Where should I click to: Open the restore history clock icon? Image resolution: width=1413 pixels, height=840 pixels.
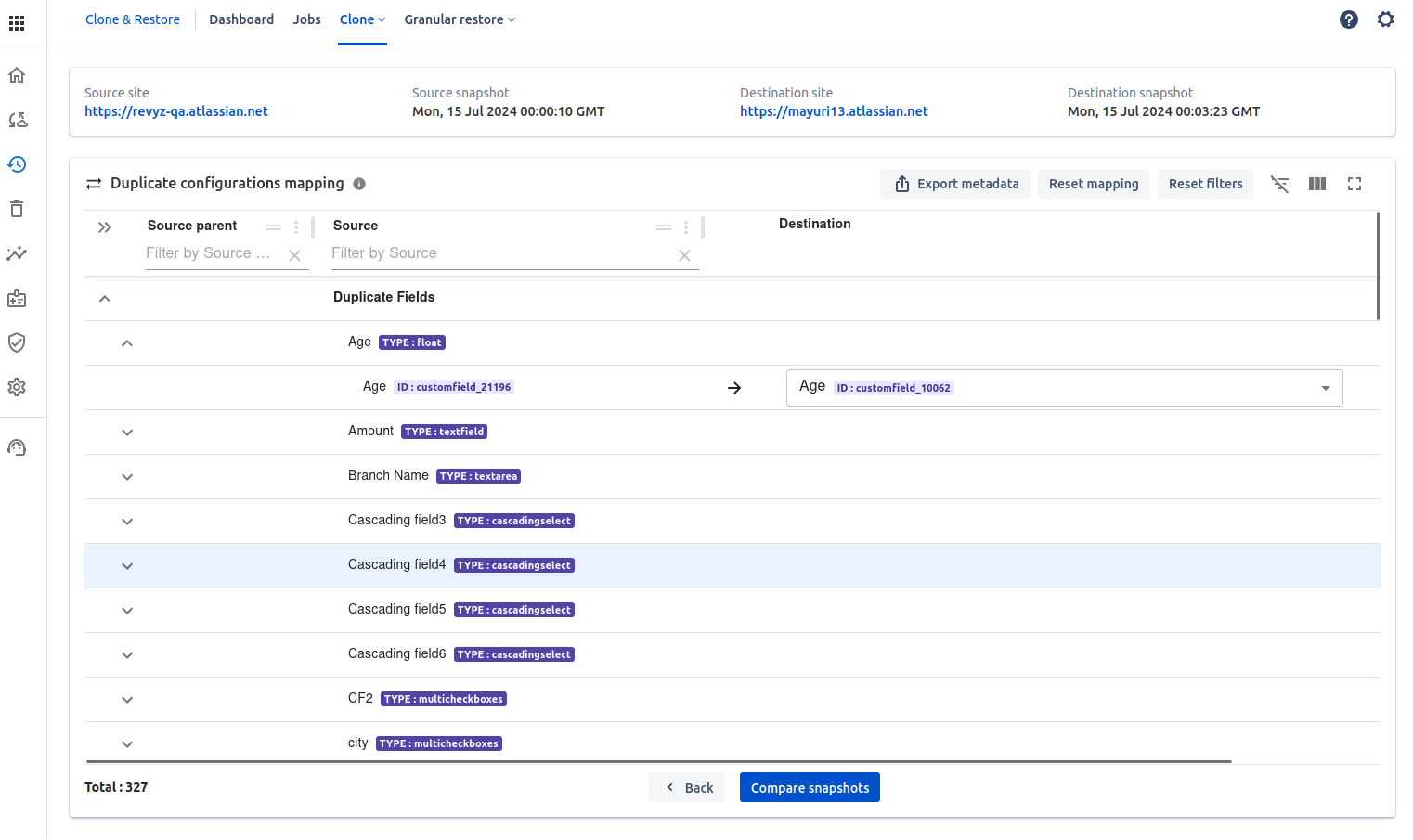(x=17, y=164)
